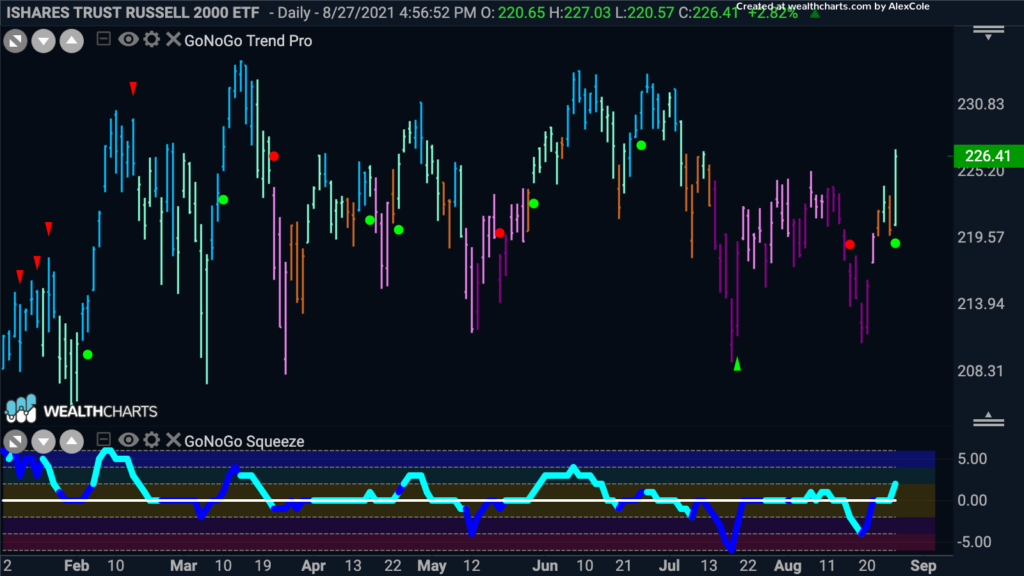1024x576 pixels.
Task: Open the wealthcharts.com credit by AlexCole
Action: pos(833,7)
